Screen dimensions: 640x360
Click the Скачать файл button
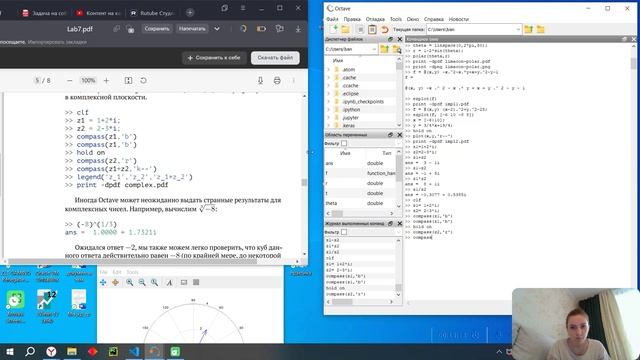(275, 58)
